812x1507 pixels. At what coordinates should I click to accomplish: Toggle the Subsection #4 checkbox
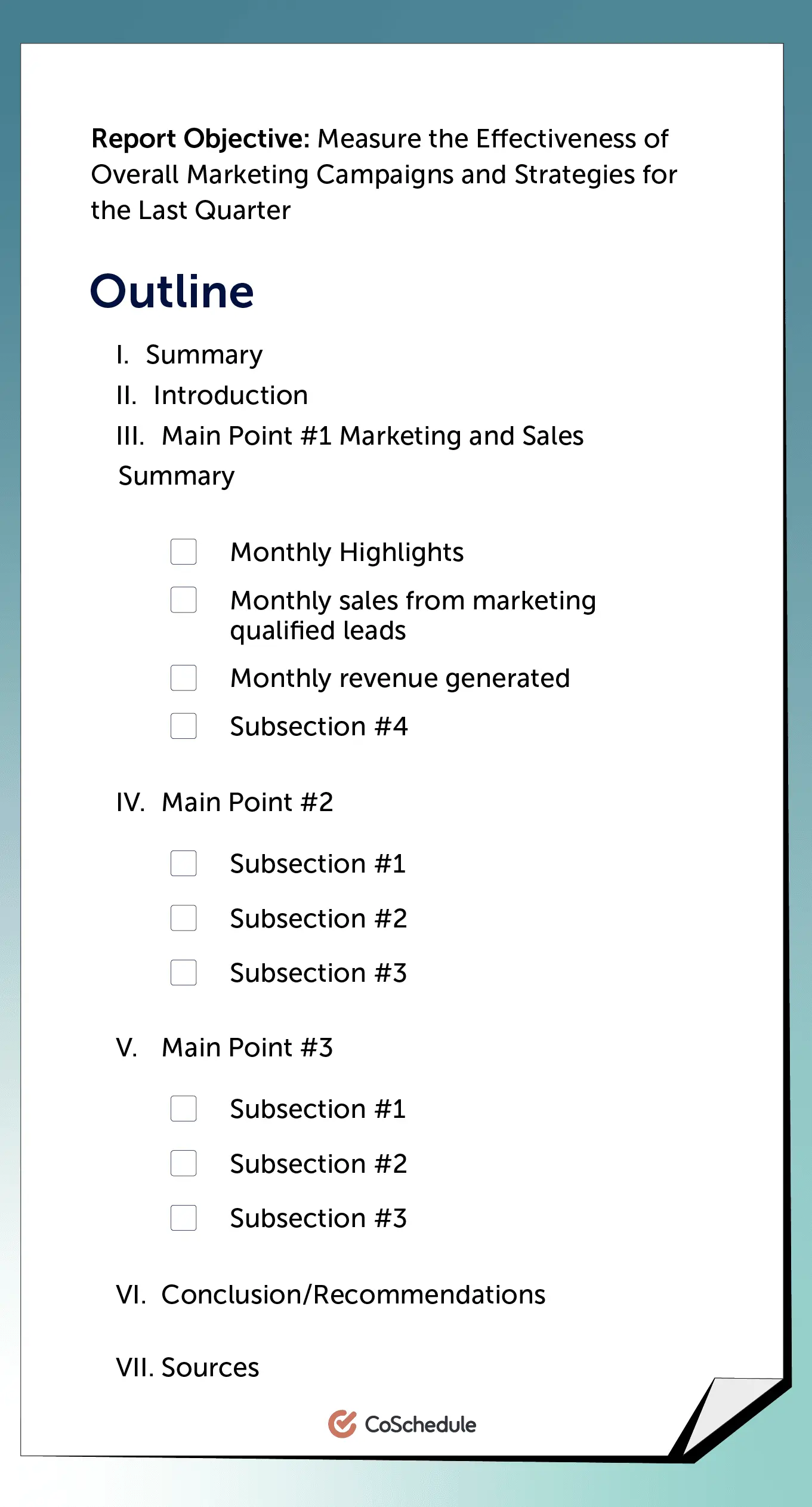[184, 726]
